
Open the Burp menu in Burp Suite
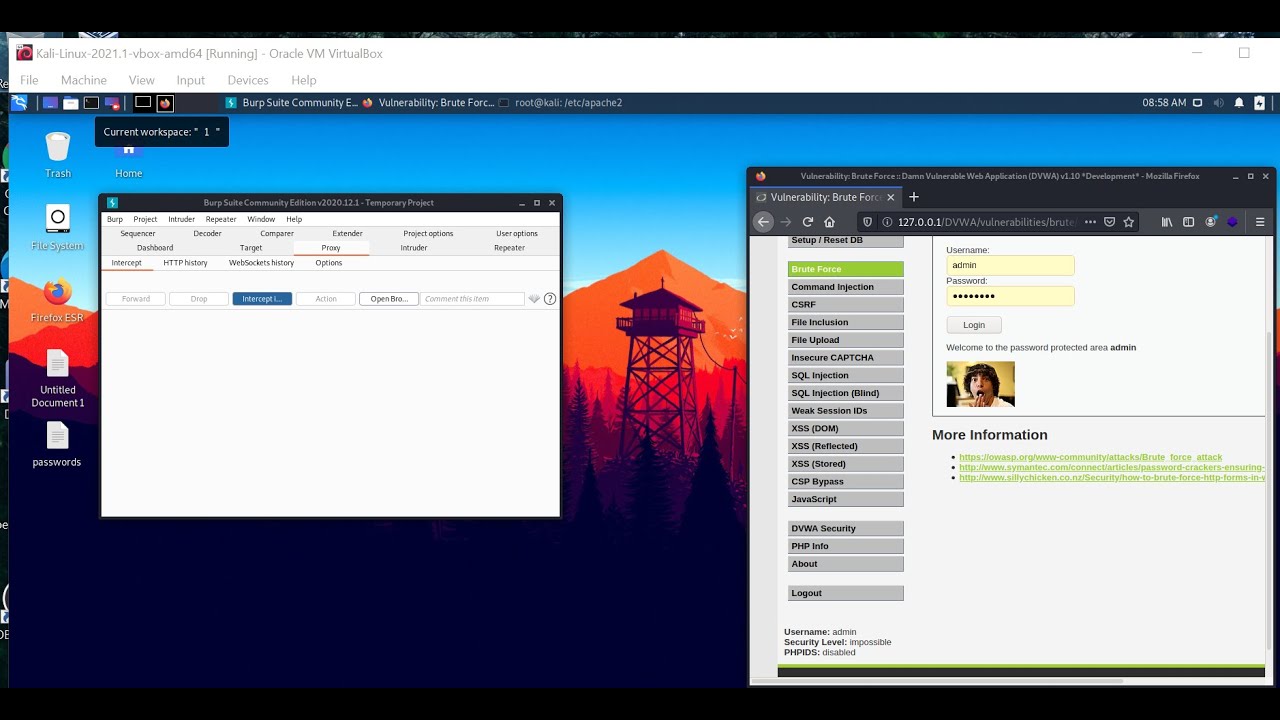(x=115, y=219)
